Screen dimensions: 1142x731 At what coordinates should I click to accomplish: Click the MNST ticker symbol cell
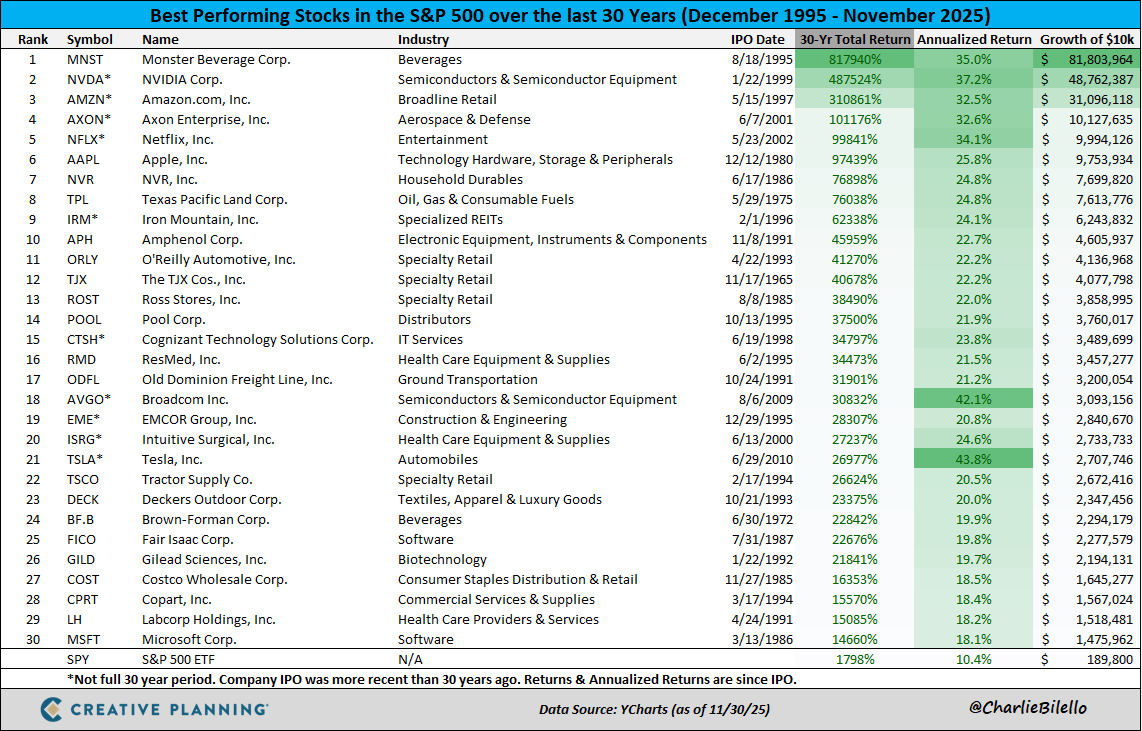(x=86, y=60)
